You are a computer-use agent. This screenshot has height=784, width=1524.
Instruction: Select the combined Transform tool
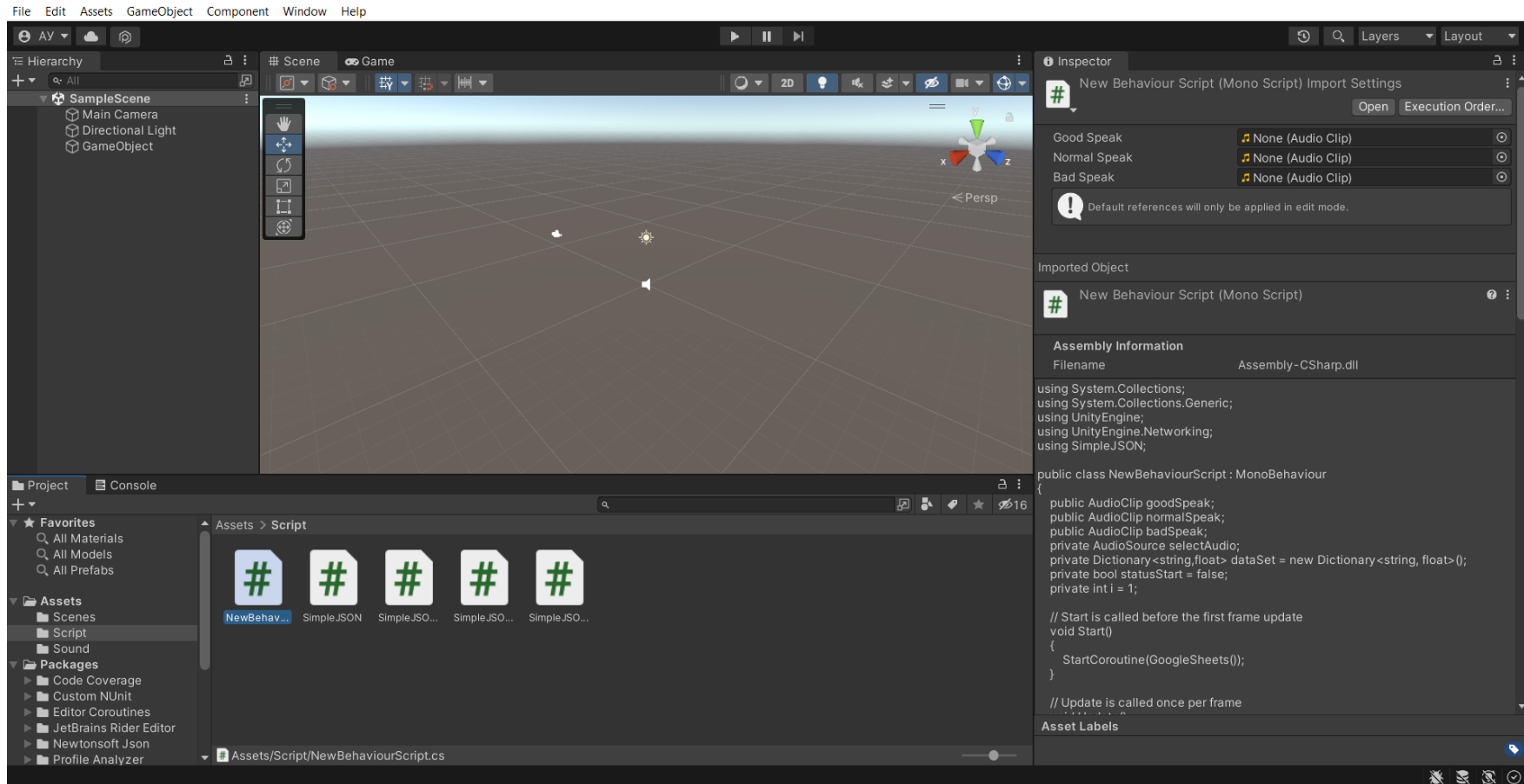pyautogui.click(x=283, y=228)
